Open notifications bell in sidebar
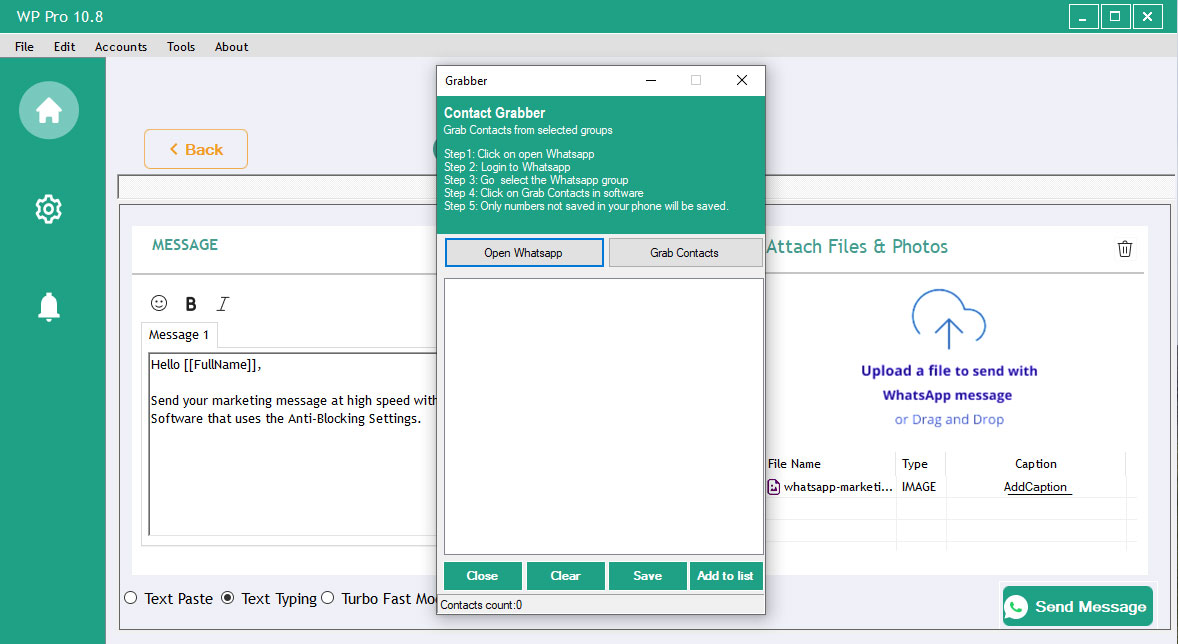1178x644 pixels. 49,307
